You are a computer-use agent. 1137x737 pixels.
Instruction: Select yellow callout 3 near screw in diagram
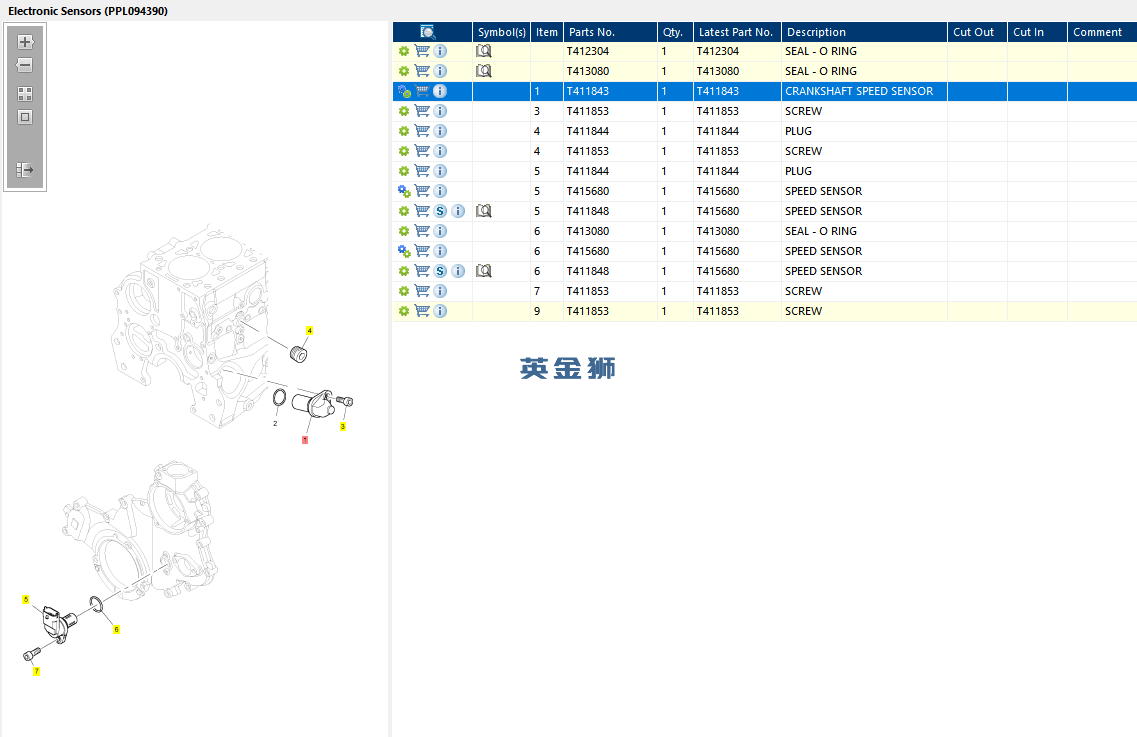343,427
